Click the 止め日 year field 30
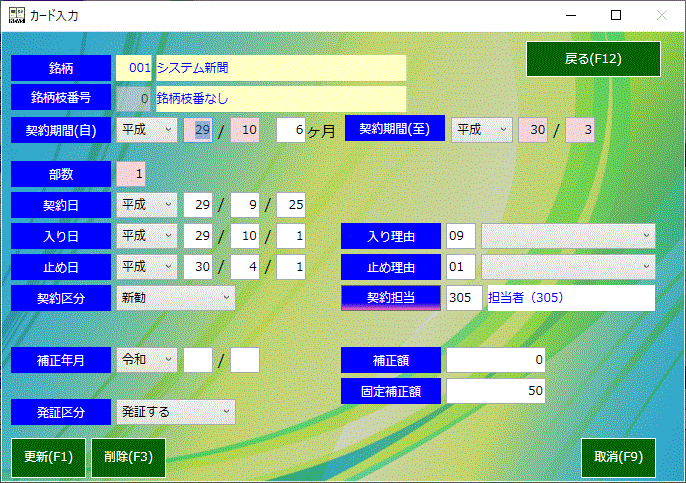This screenshot has height=483, width=686. (198, 267)
